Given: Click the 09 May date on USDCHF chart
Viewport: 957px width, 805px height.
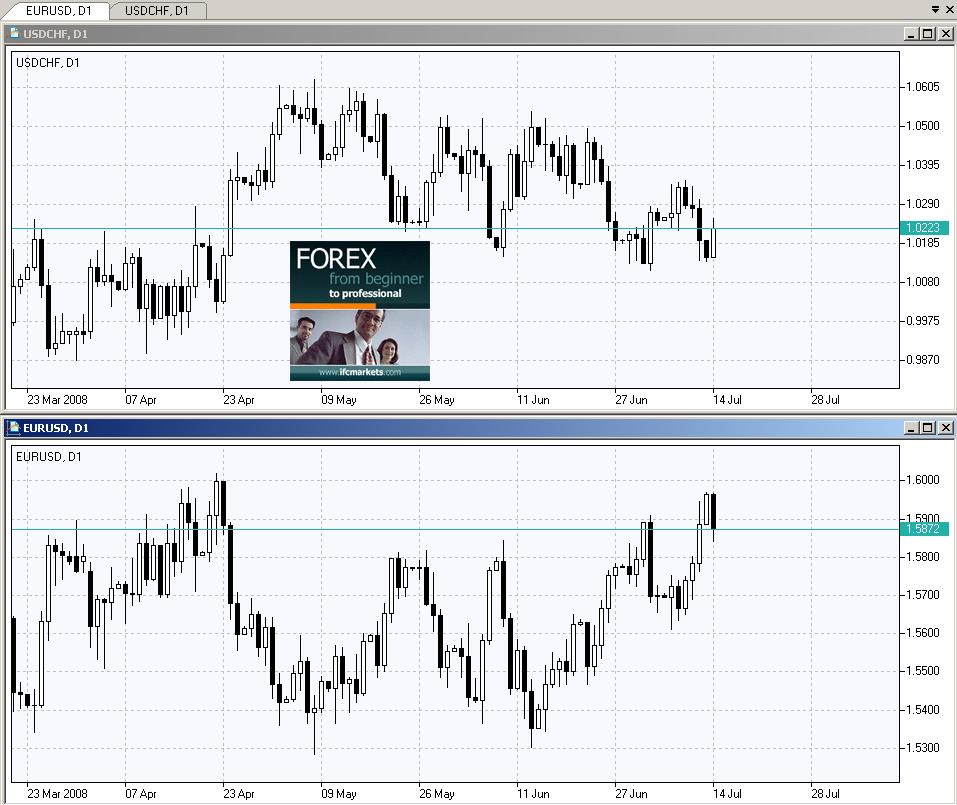Looking at the screenshot, I should coord(339,400).
